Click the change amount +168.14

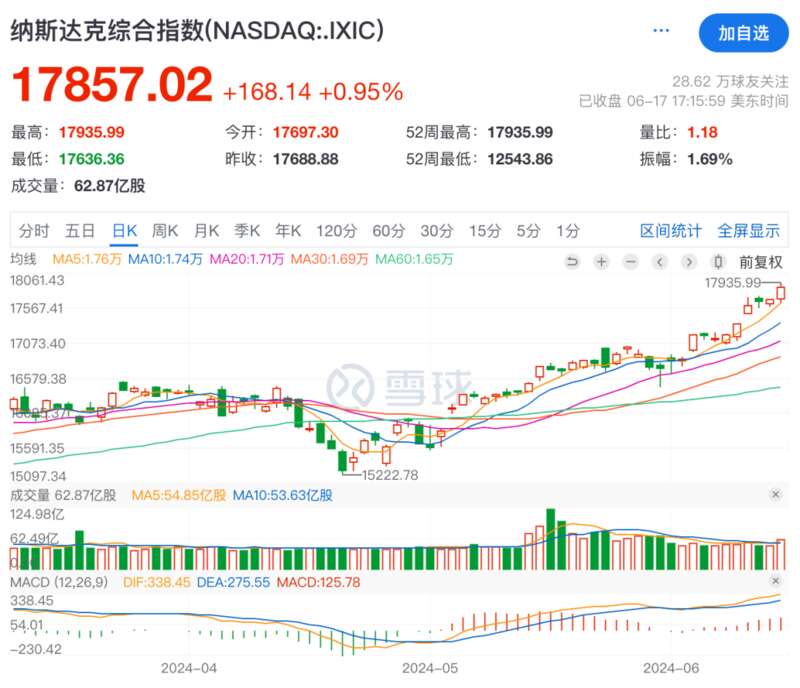pos(267,92)
